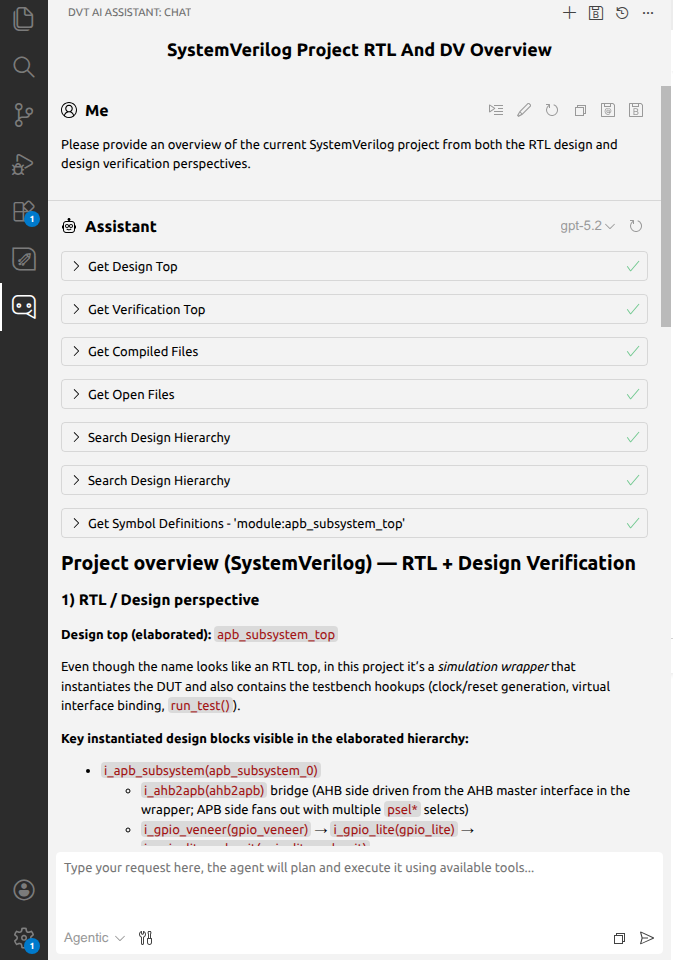Image resolution: width=673 pixels, height=960 pixels.
Task: Click the send message arrow icon
Action: coord(647,938)
